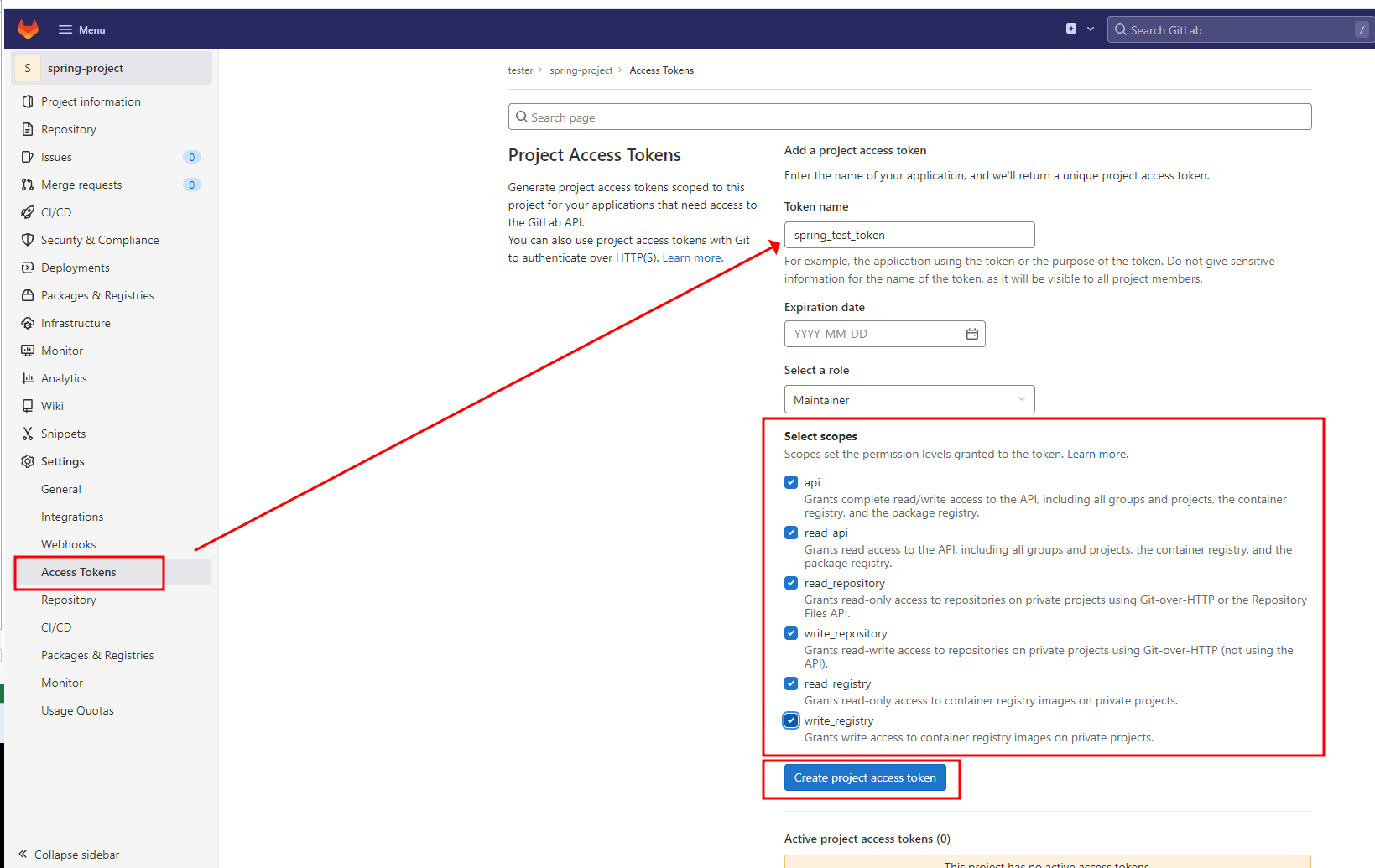Uncheck the write_registry scope checkbox
The image size is (1375, 868).
tap(791, 720)
